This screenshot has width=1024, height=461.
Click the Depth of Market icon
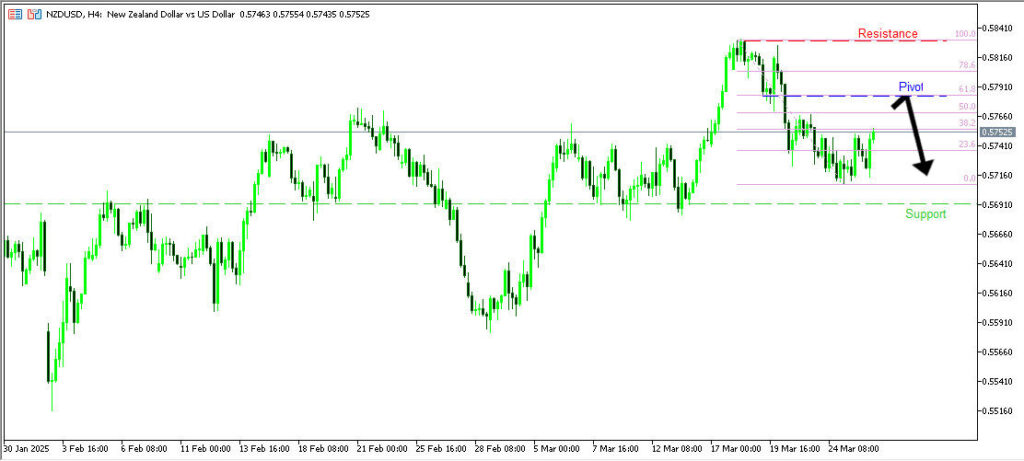point(34,13)
